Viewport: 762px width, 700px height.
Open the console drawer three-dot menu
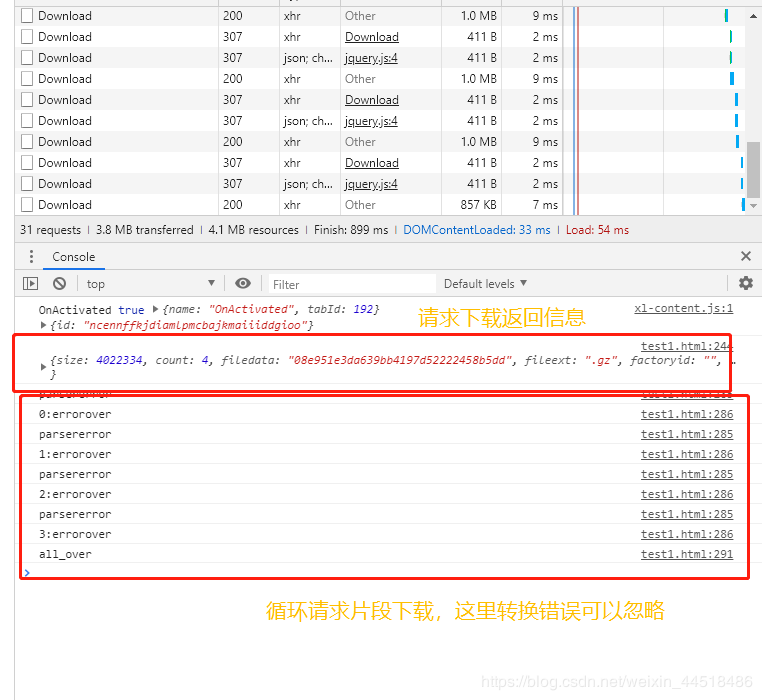pyautogui.click(x=31, y=257)
